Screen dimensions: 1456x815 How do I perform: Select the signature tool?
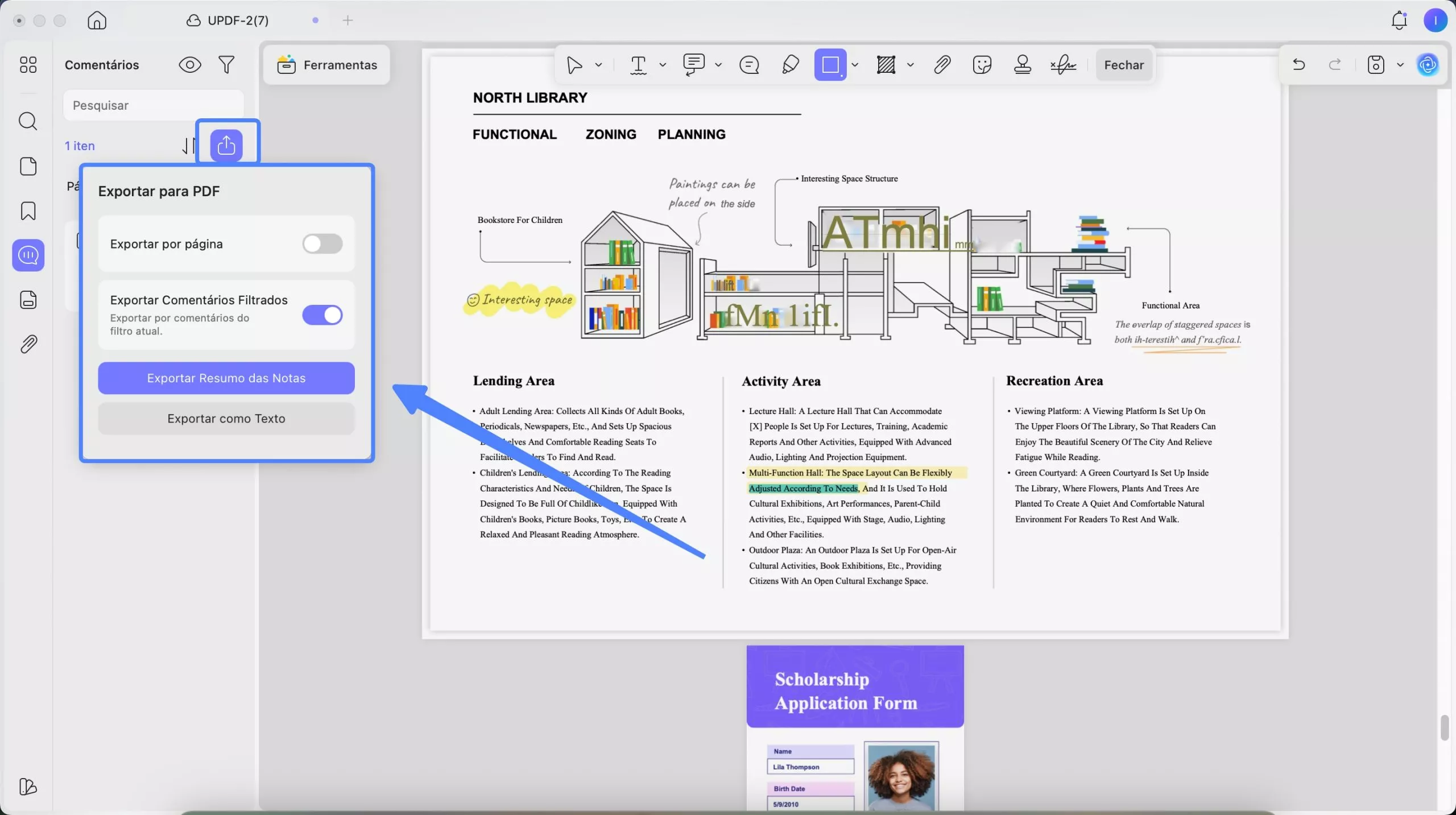[1063, 65]
